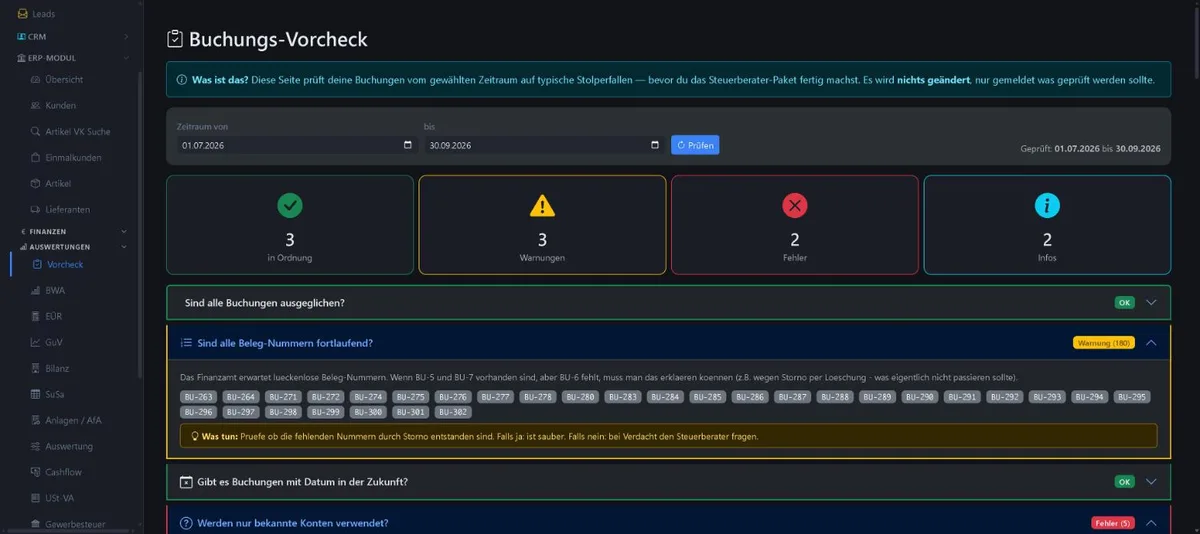Open the Leads sidebar icon
This screenshot has height=534, width=1200.
pyautogui.click(x=23, y=14)
